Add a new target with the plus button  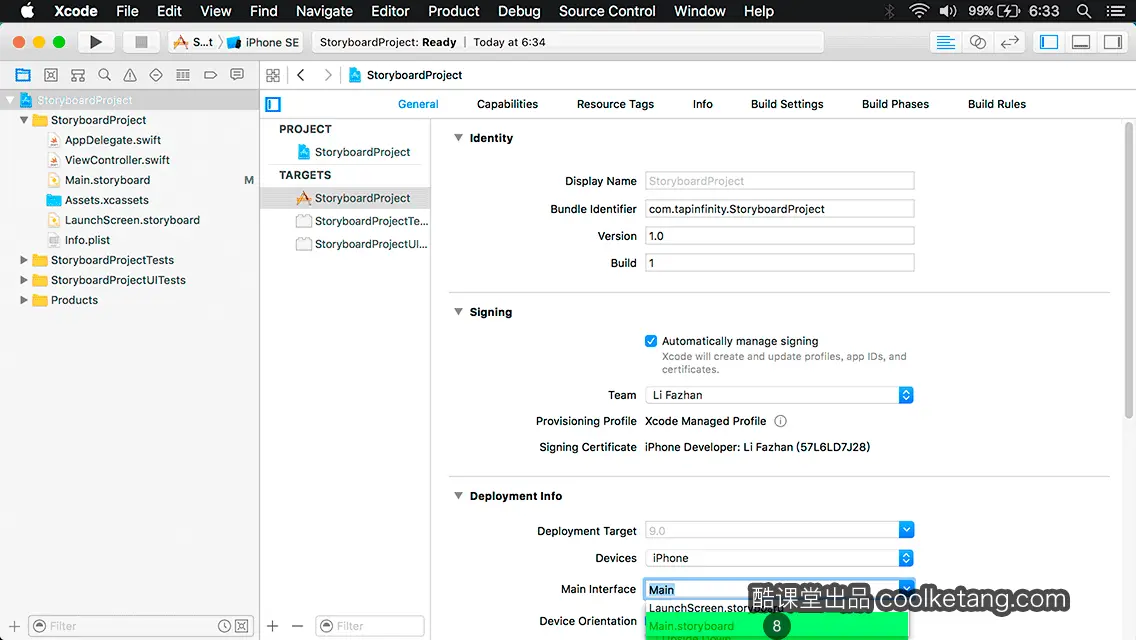click(x=272, y=626)
